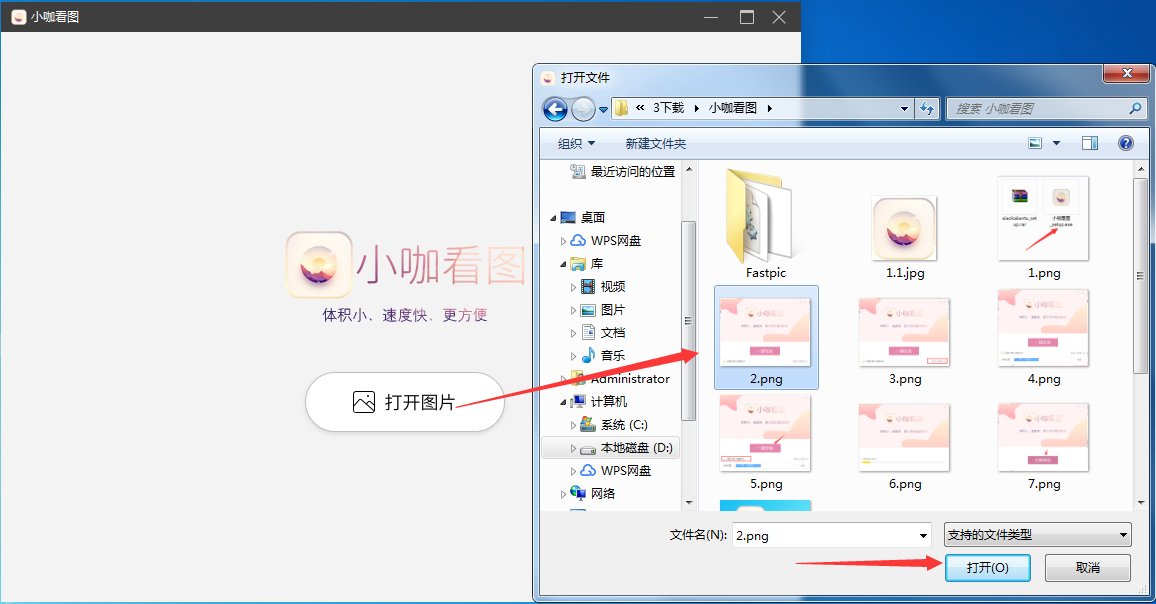Image resolution: width=1156 pixels, height=604 pixels.
Task: Click the help question mark icon
Action: click(x=1126, y=143)
